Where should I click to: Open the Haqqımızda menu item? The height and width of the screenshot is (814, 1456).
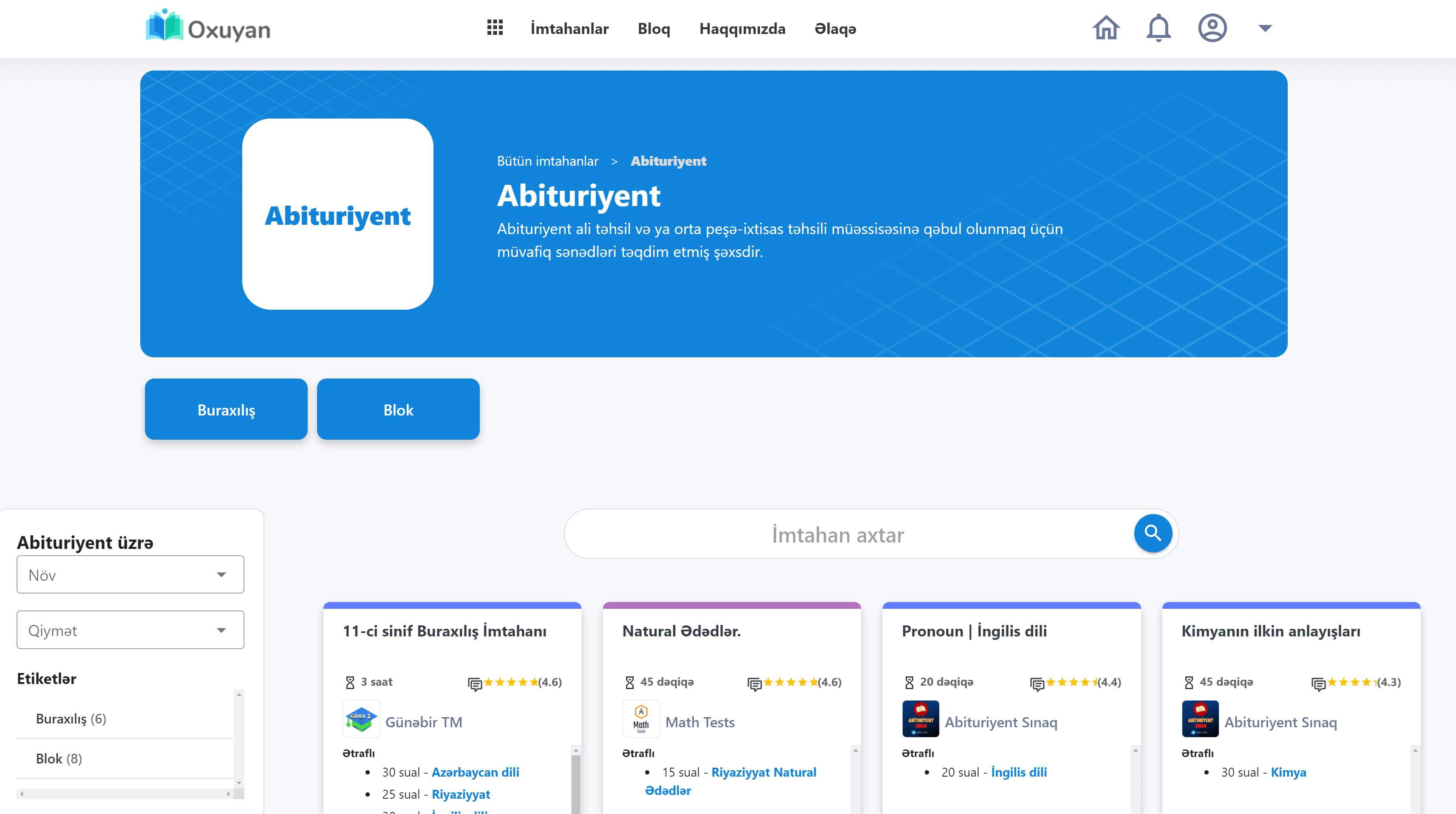742,29
